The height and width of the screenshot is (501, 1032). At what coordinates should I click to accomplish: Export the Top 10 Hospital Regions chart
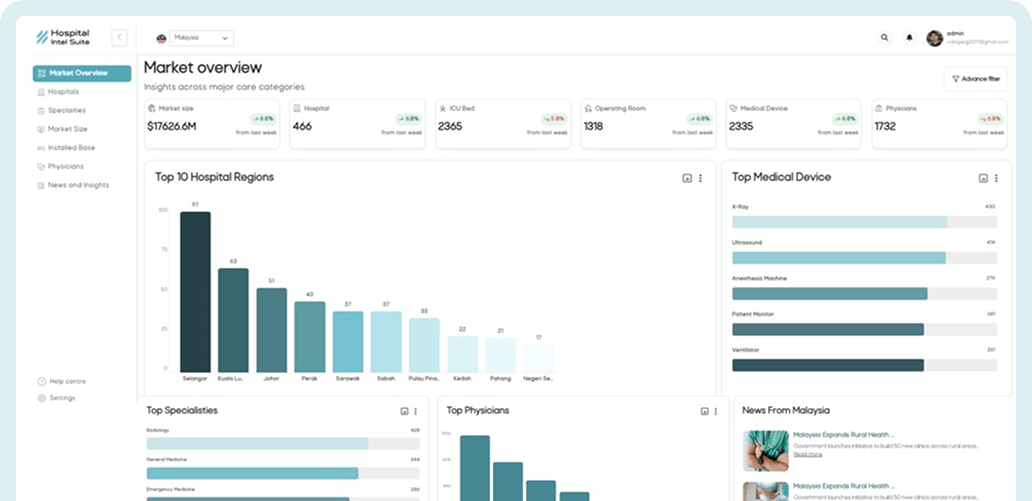pyautogui.click(x=687, y=178)
